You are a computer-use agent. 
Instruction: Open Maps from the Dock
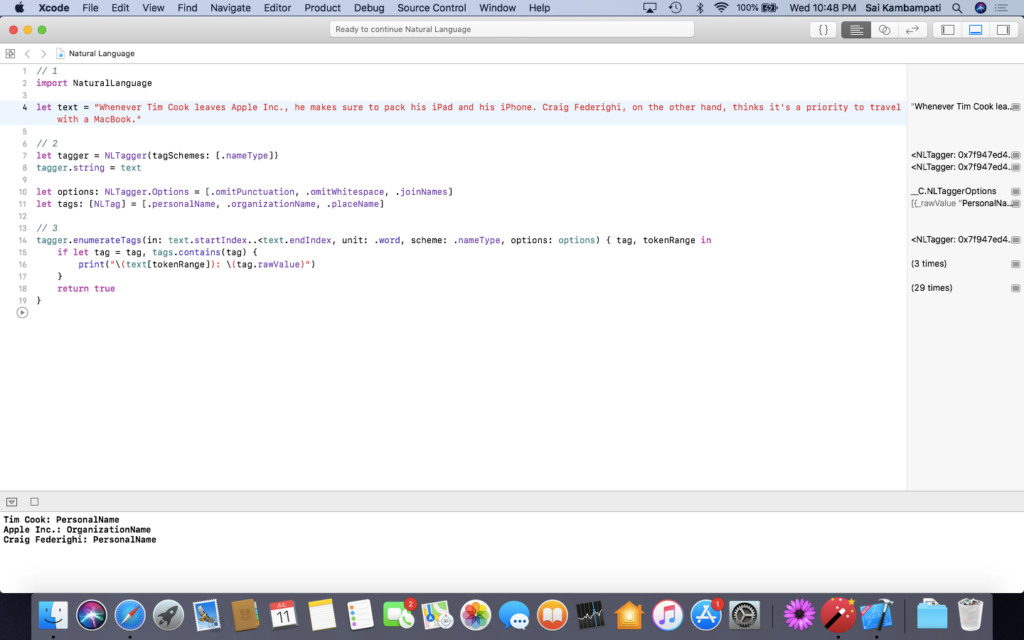(437, 615)
